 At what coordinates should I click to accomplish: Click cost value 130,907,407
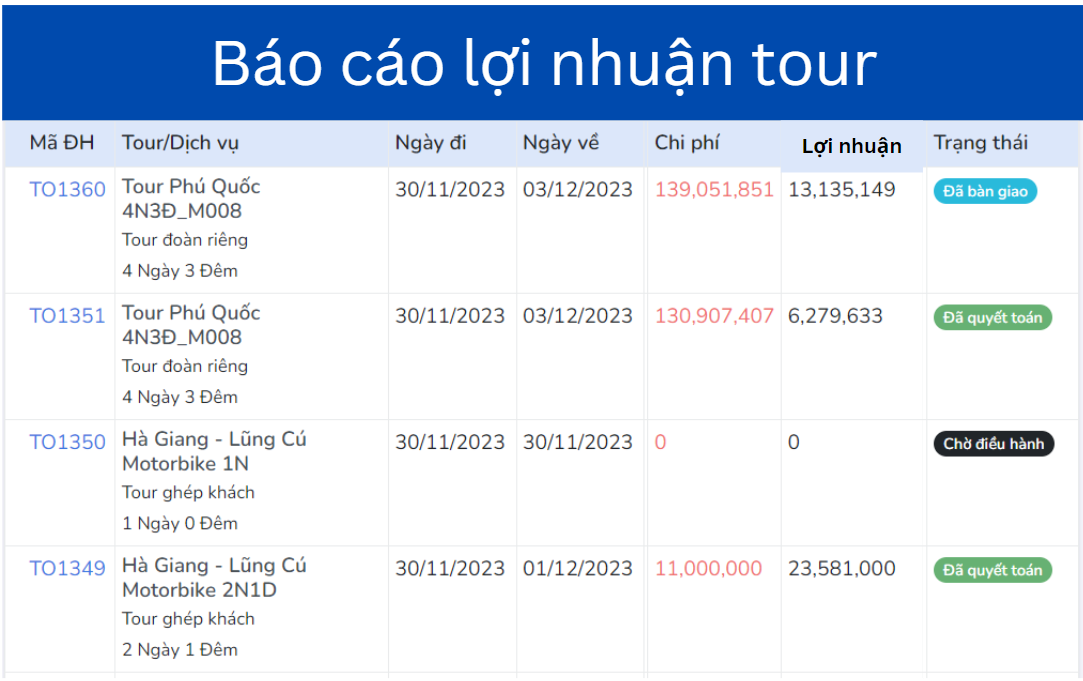(714, 316)
